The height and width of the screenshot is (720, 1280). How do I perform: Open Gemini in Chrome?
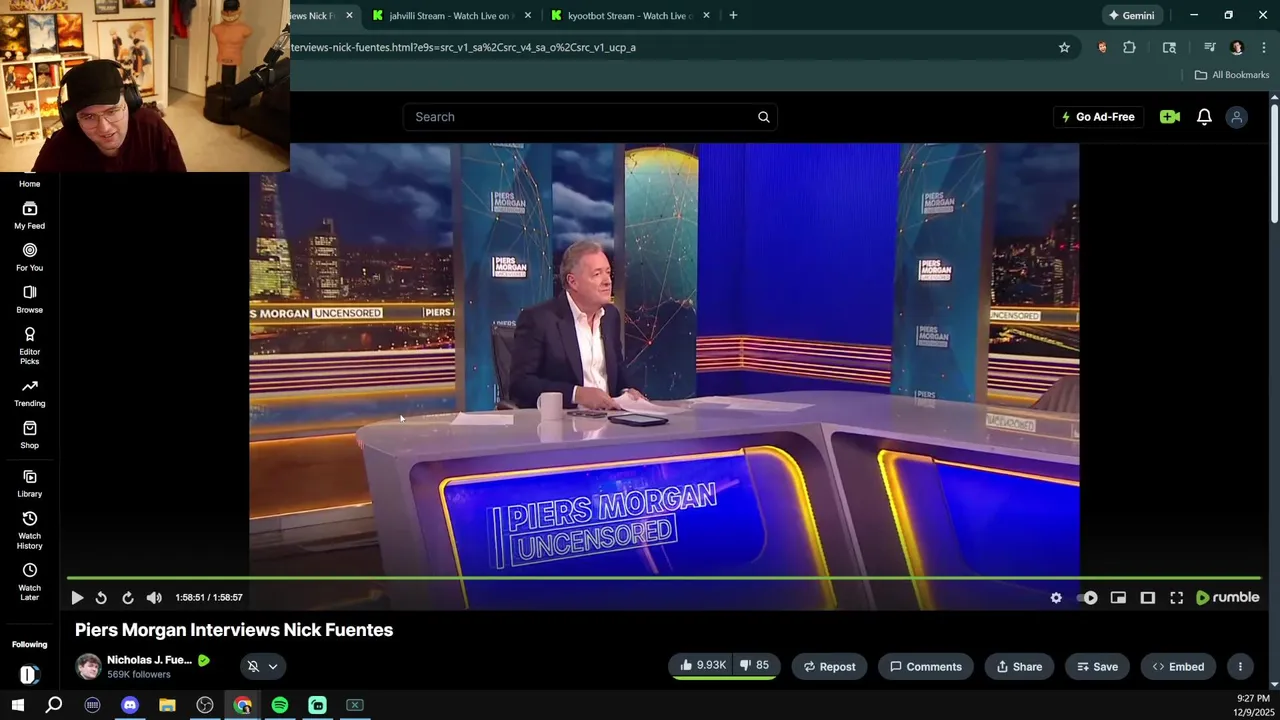coord(1131,15)
